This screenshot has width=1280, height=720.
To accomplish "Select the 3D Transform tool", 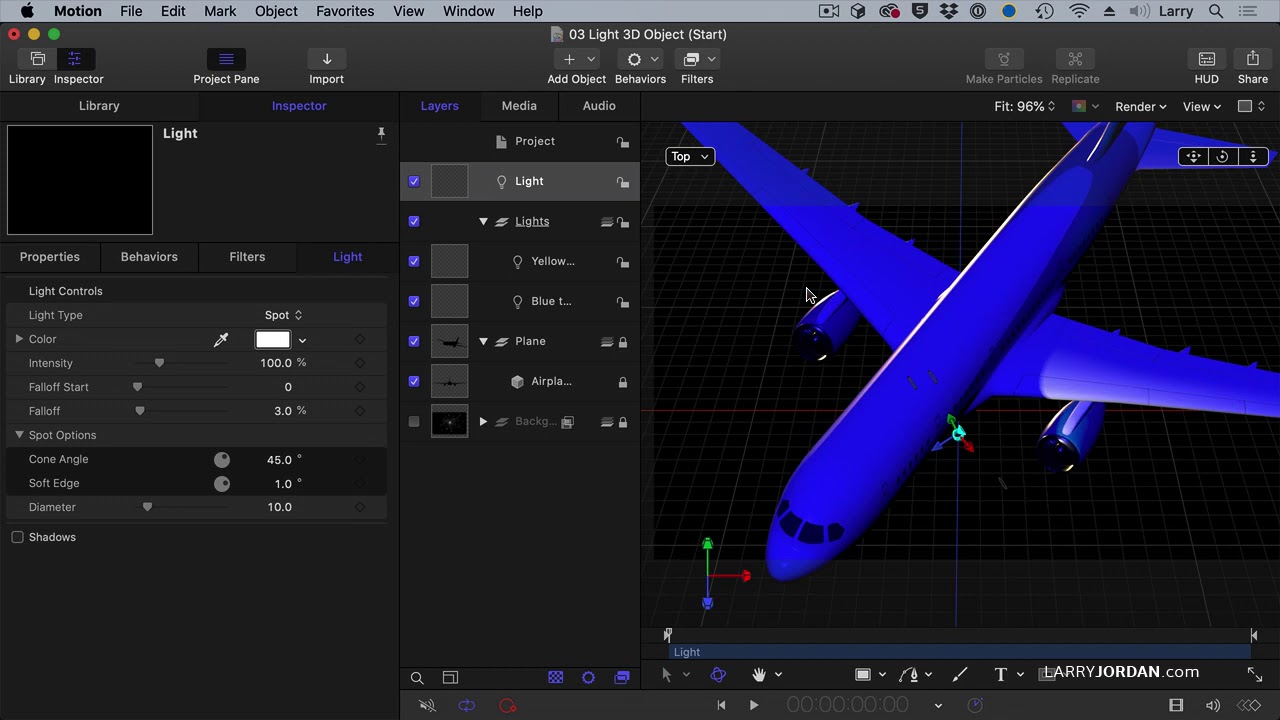I will point(718,675).
